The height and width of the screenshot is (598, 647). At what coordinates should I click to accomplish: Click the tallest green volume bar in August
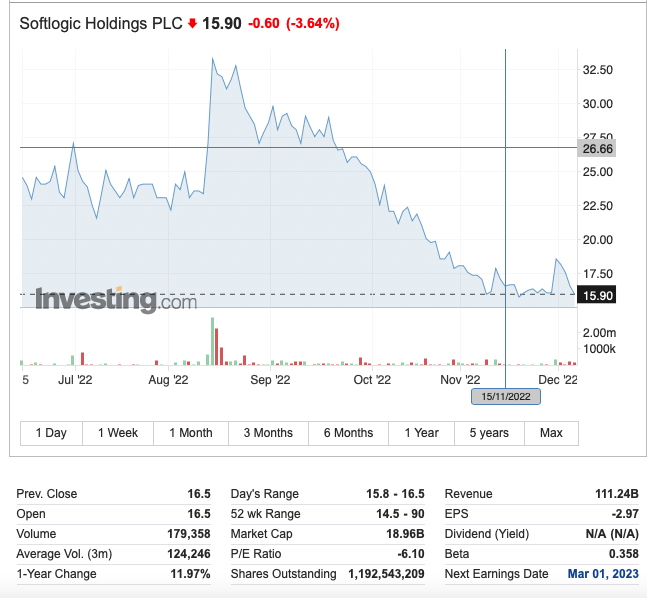(213, 341)
